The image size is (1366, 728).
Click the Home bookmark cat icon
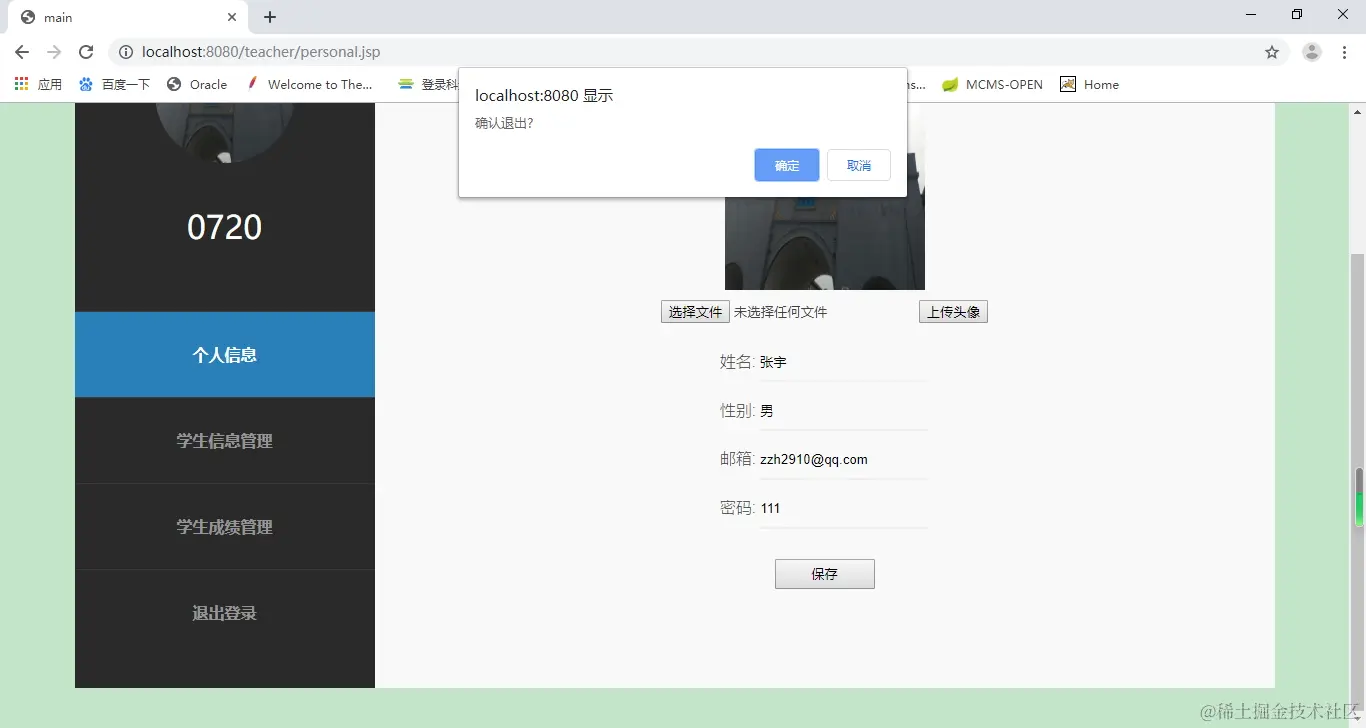[1069, 84]
